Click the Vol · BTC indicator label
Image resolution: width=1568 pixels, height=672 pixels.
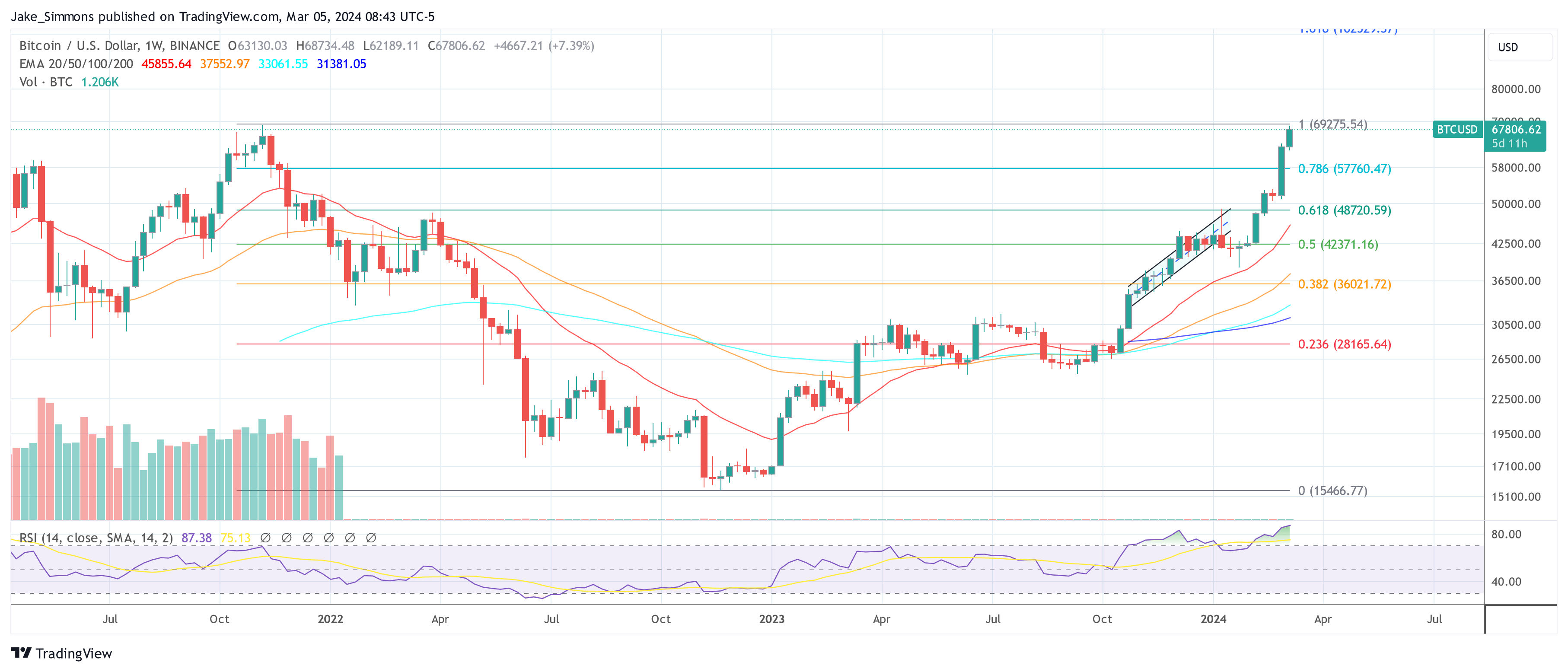(46, 82)
